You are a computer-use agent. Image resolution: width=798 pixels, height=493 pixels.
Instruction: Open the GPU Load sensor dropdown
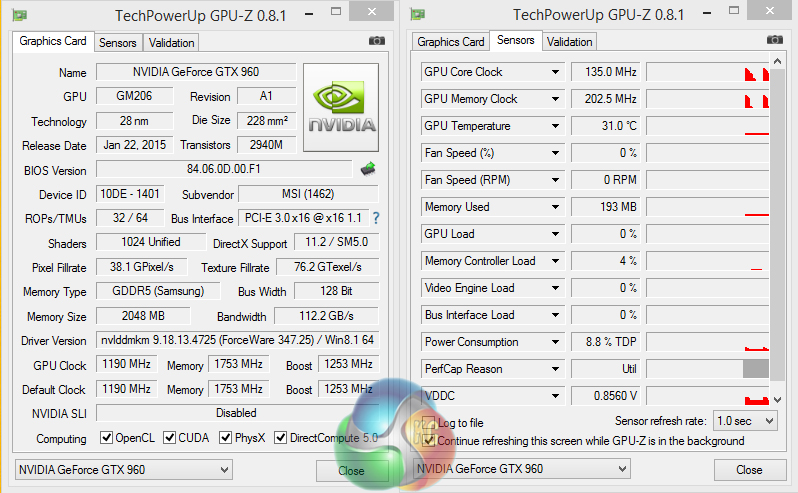pos(555,234)
